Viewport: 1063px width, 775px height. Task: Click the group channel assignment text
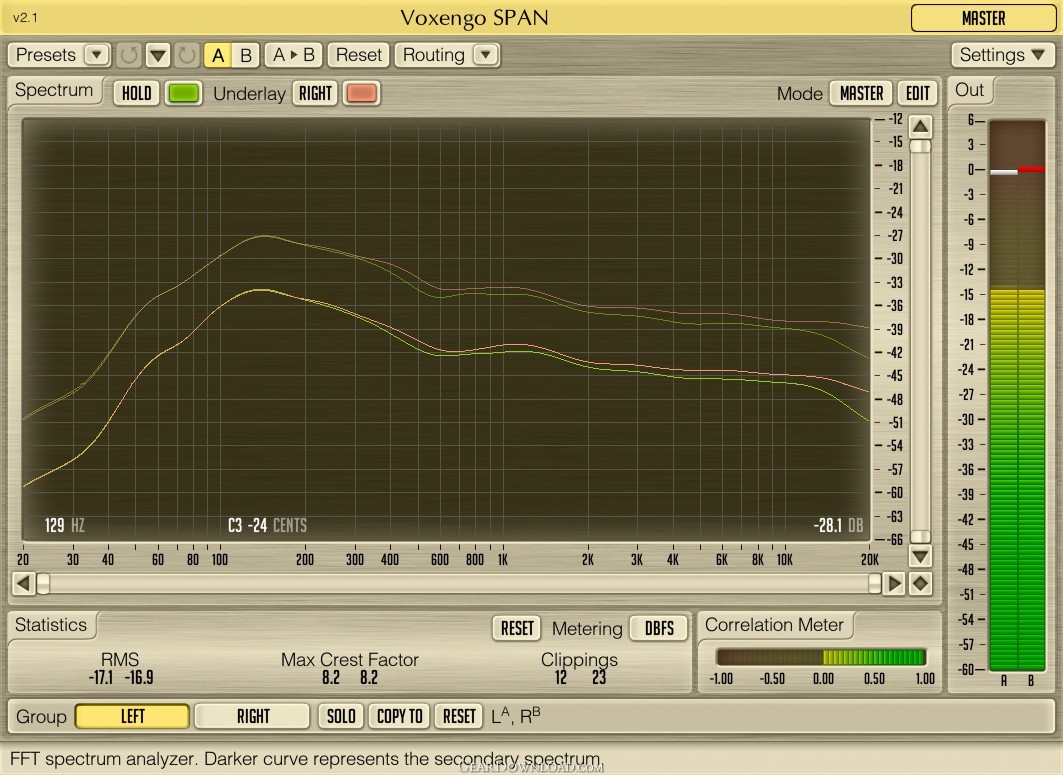[x=516, y=715]
